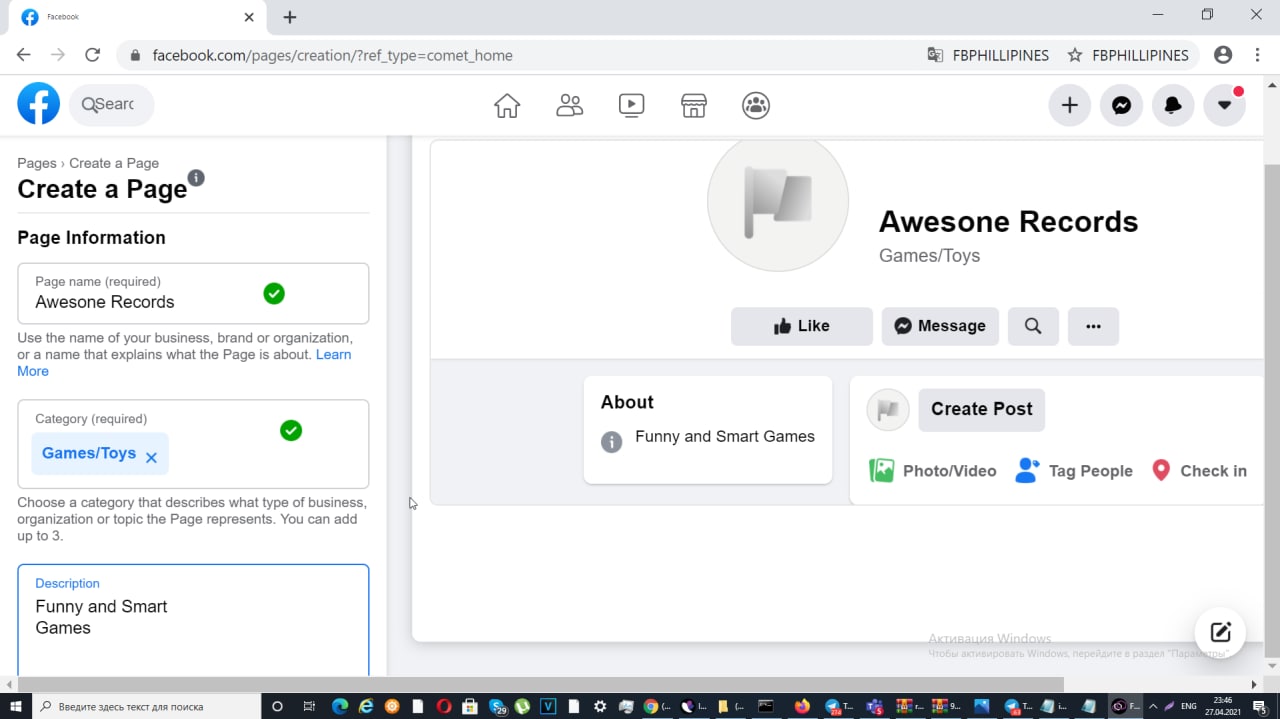The width and height of the screenshot is (1280, 719).
Task: Remove the Games/Toys category tag
Action: click(x=151, y=458)
